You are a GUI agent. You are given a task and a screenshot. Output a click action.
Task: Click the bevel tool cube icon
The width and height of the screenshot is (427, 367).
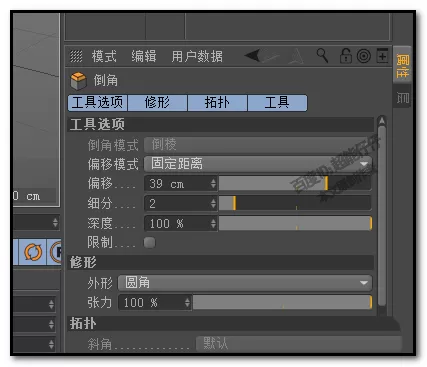point(79,81)
